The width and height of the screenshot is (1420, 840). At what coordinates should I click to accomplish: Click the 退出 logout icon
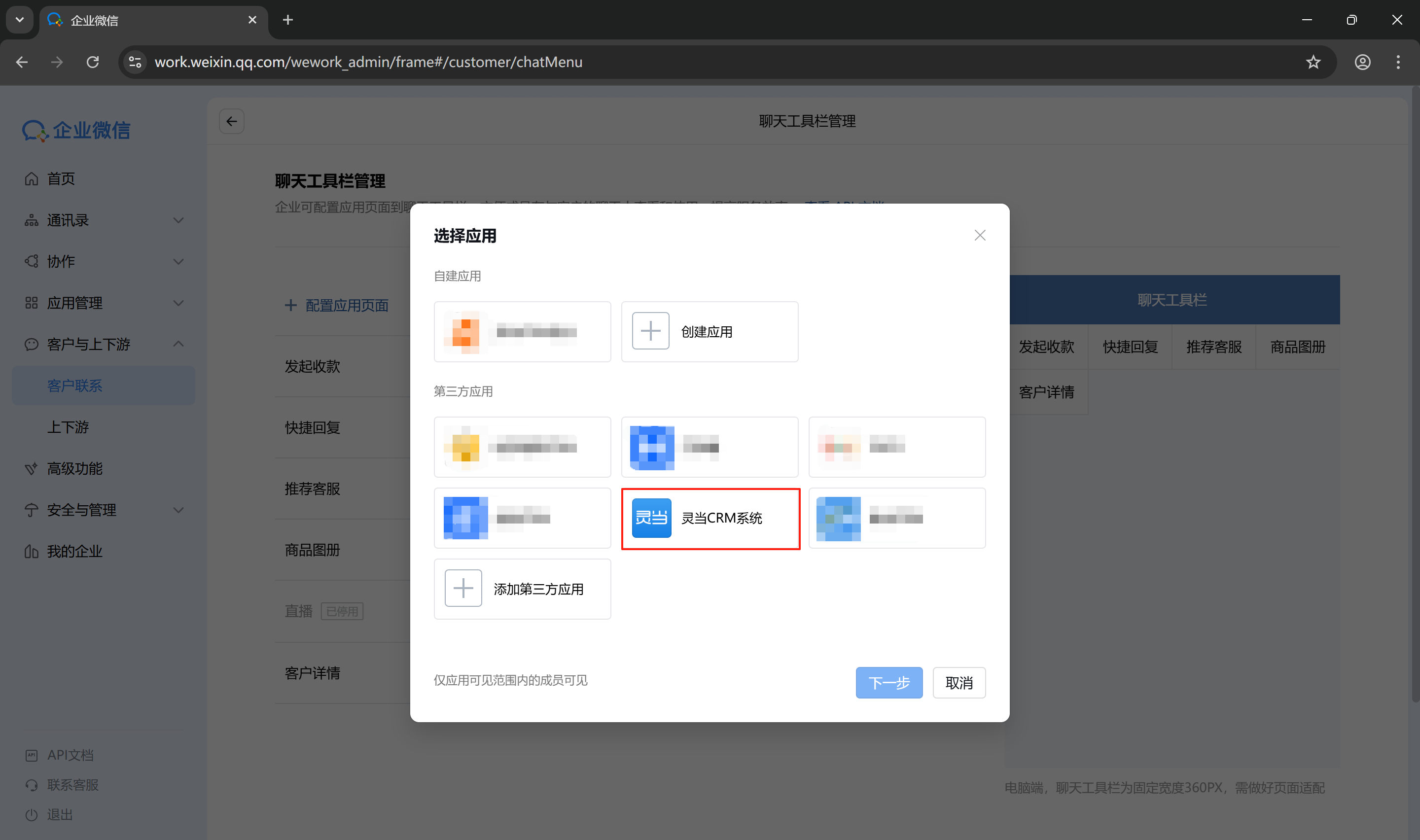32,814
